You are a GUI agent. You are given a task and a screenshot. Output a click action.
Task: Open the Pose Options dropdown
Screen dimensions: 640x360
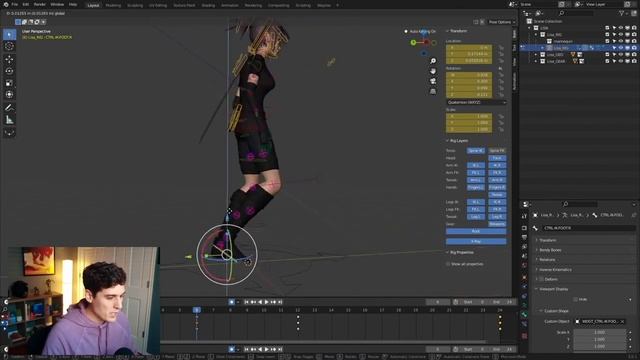click(502, 22)
